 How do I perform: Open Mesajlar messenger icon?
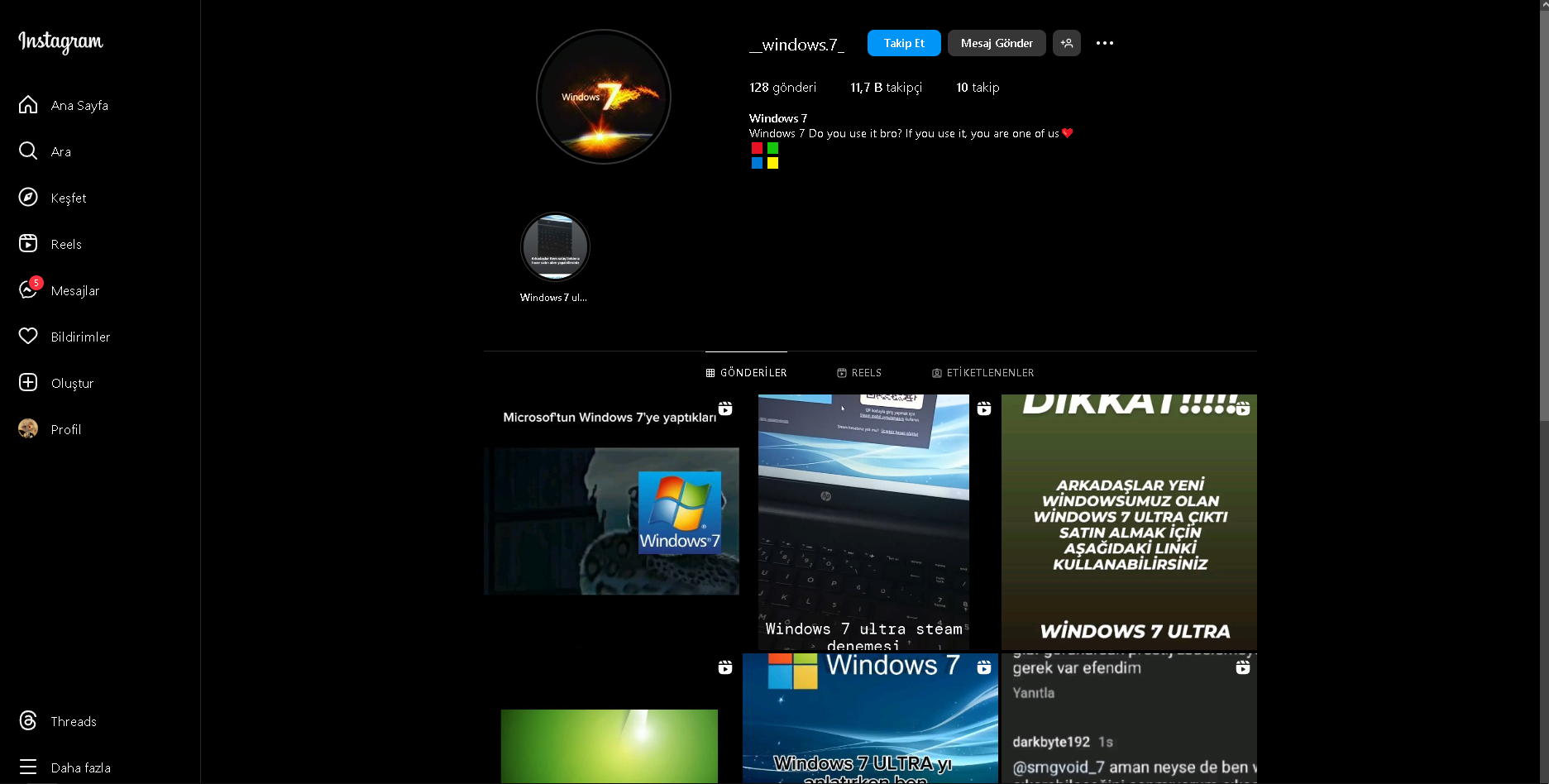[x=28, y=290]
